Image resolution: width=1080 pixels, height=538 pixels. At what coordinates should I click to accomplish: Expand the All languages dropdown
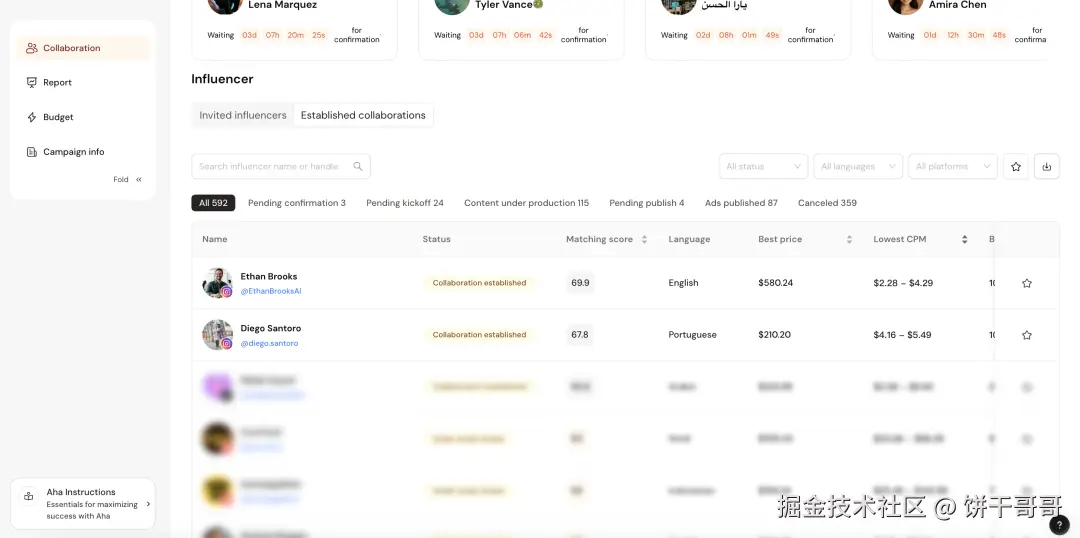[858, 167]
